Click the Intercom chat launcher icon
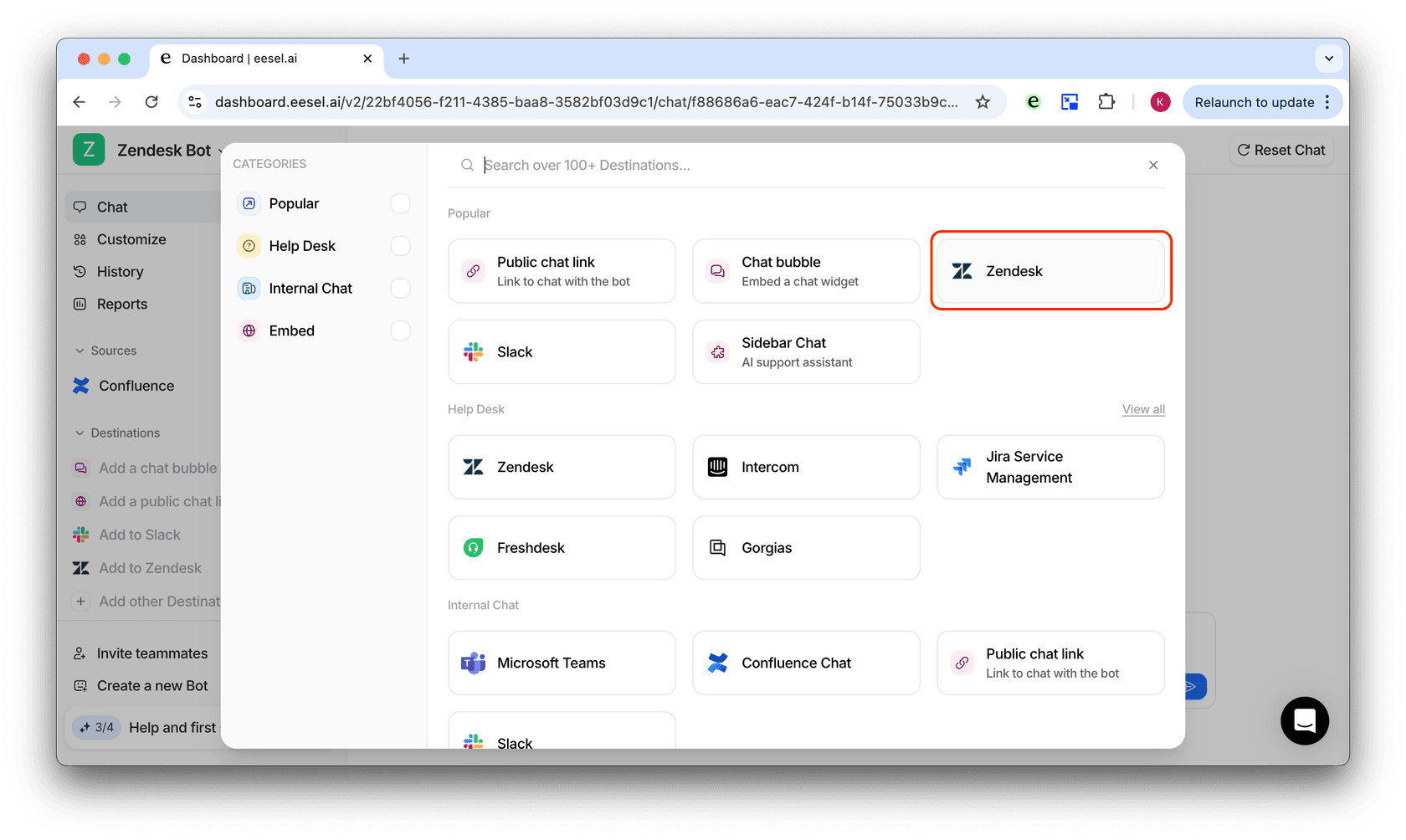The height and width of the screenshot is (840, 1406). click(1304, 720)
